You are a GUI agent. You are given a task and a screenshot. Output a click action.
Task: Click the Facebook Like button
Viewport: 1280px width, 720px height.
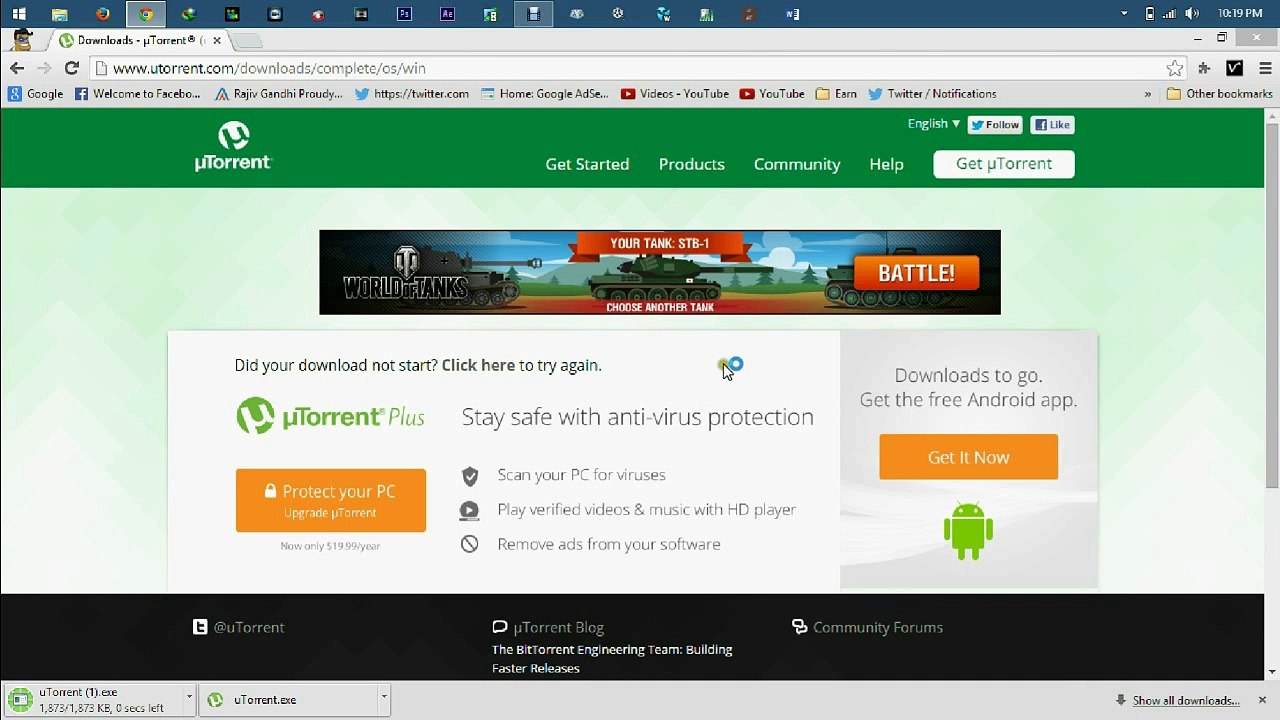pyautogui.click(x=1052, y=125)
